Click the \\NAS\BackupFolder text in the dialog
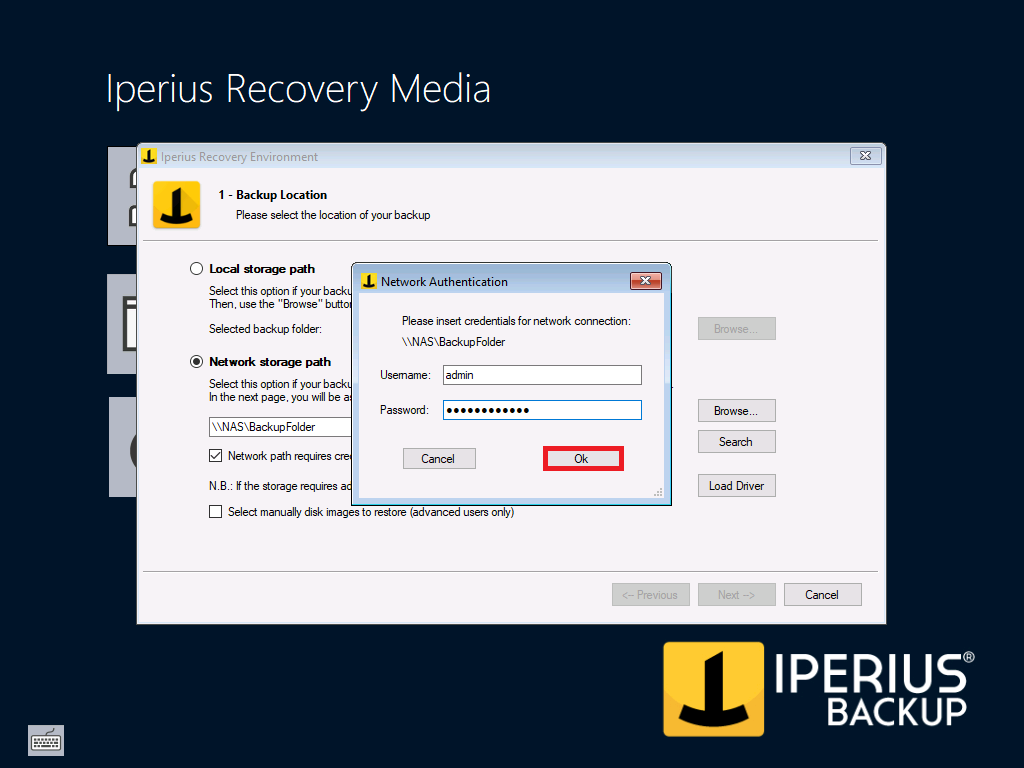 pos(453,342)
